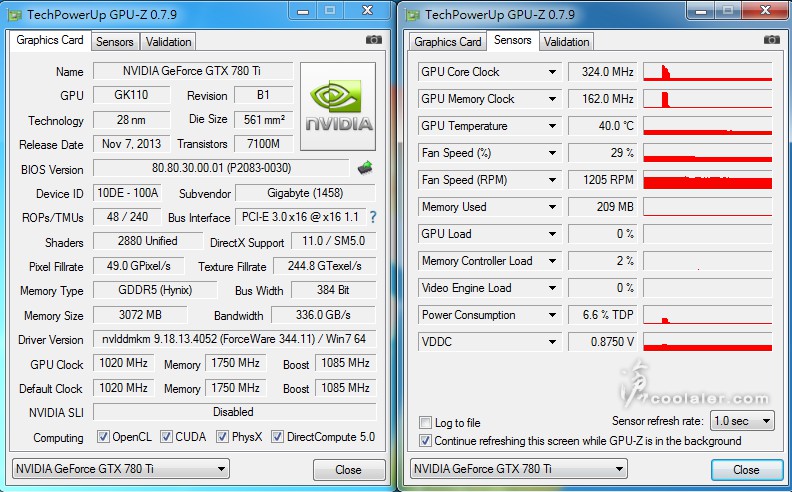Toggle the DirectCompute 5.0 checkbox
Viewport: 792px width, 492px height.
click(277, 436)
